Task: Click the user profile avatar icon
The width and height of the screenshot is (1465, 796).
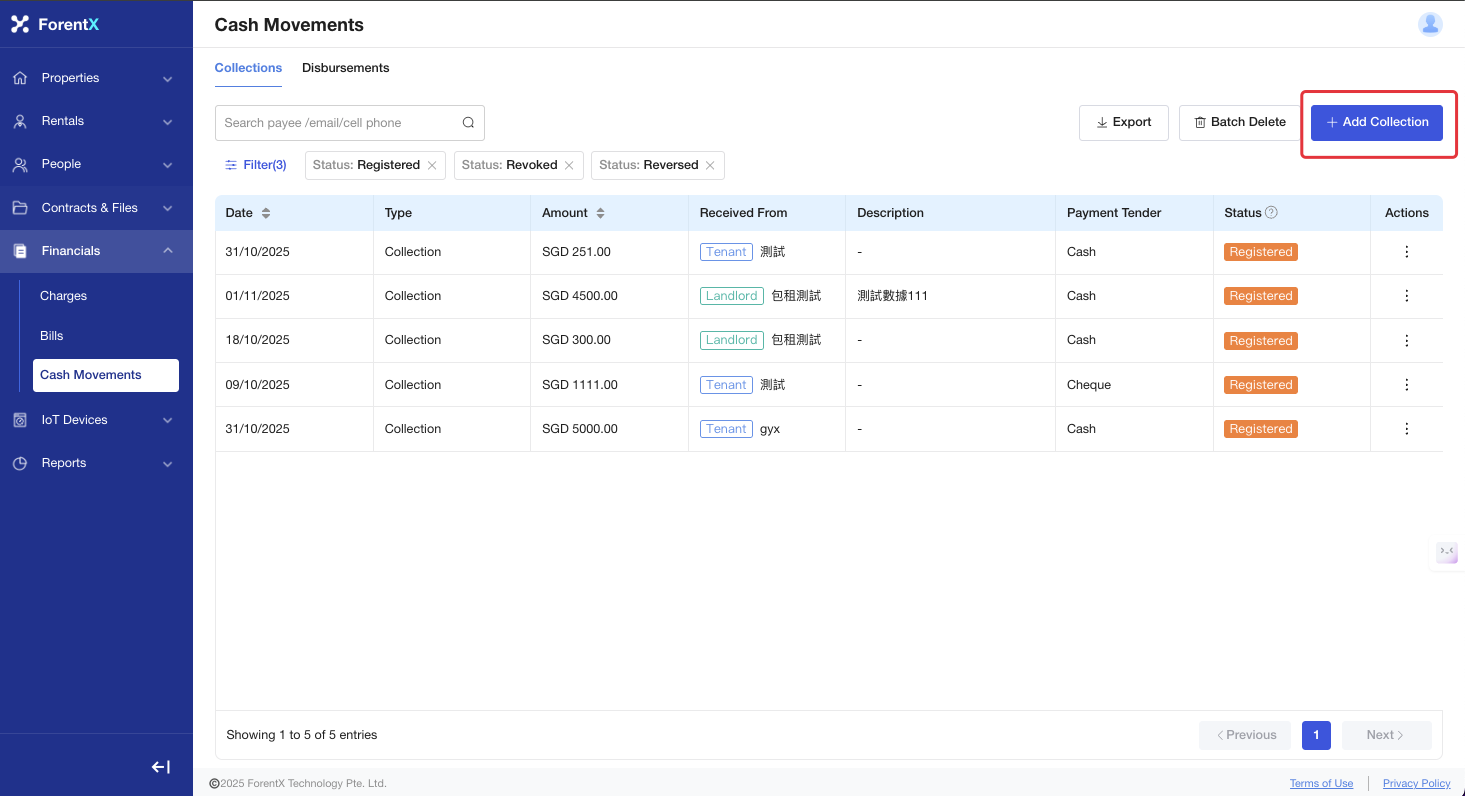Action: [x=1430, y=24]
